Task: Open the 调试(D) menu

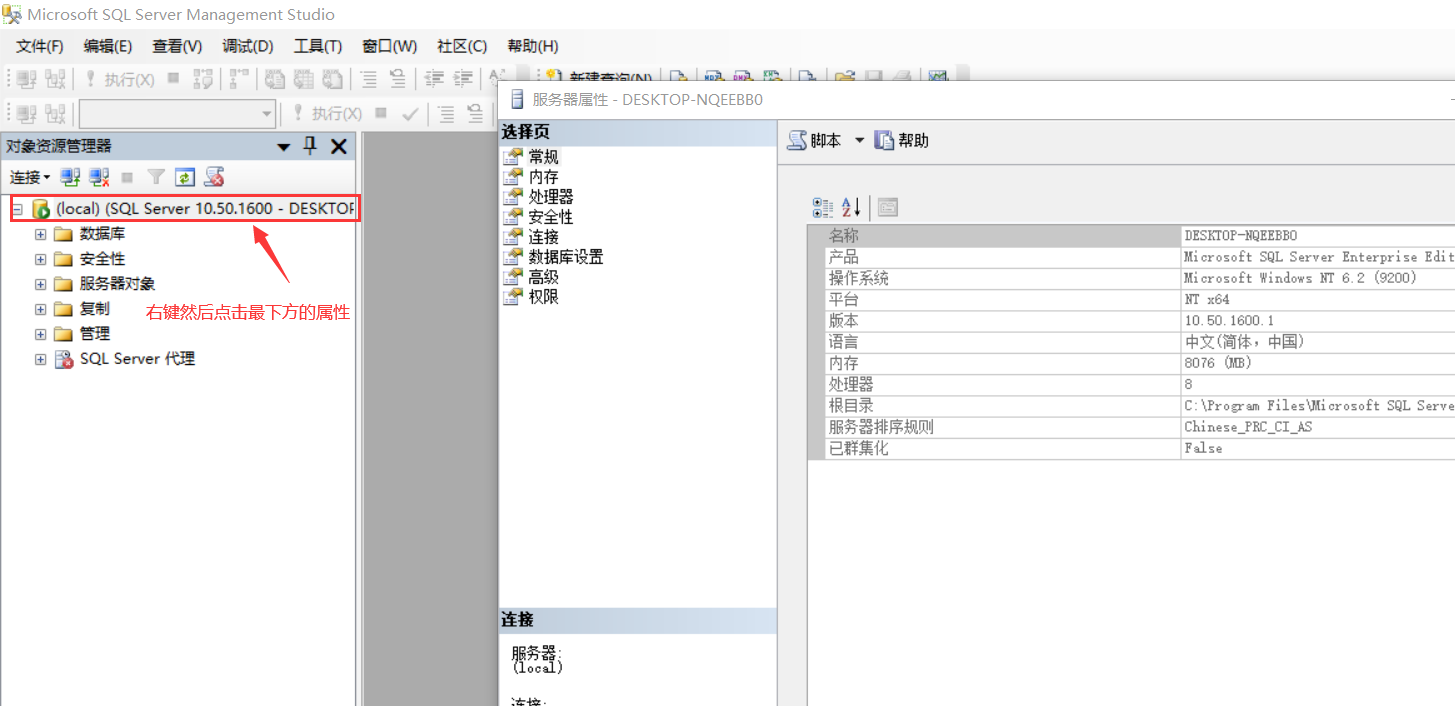Action: (x=248, y=46)
